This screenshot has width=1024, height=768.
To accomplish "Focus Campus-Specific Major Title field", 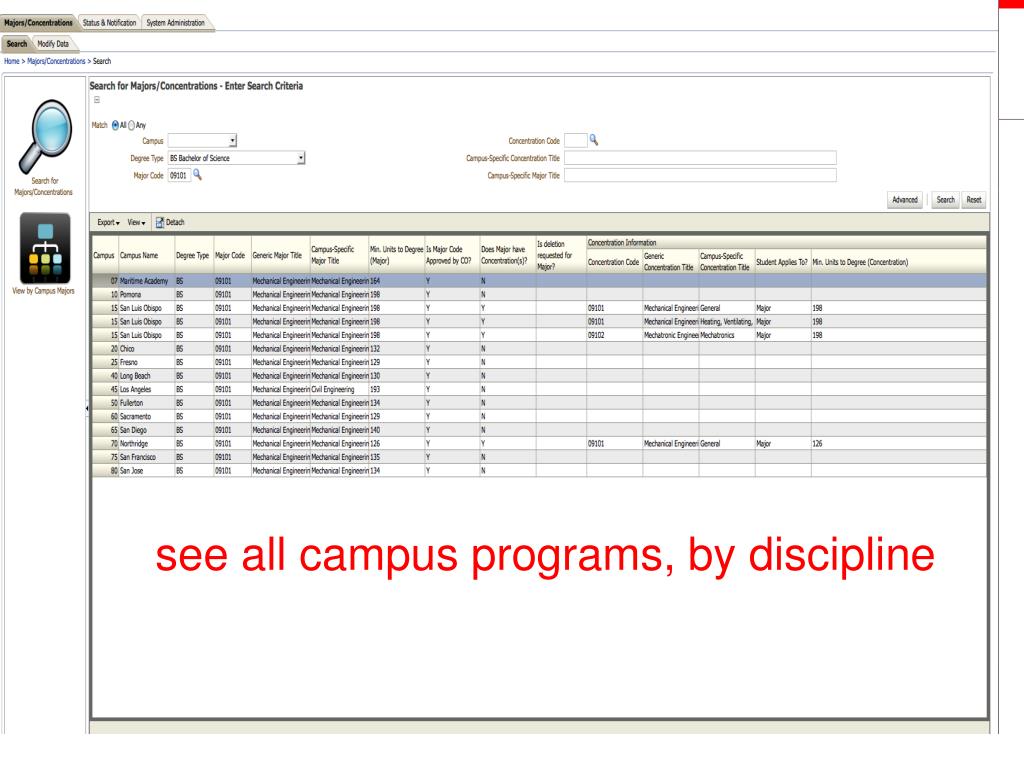I will (700, 175).
